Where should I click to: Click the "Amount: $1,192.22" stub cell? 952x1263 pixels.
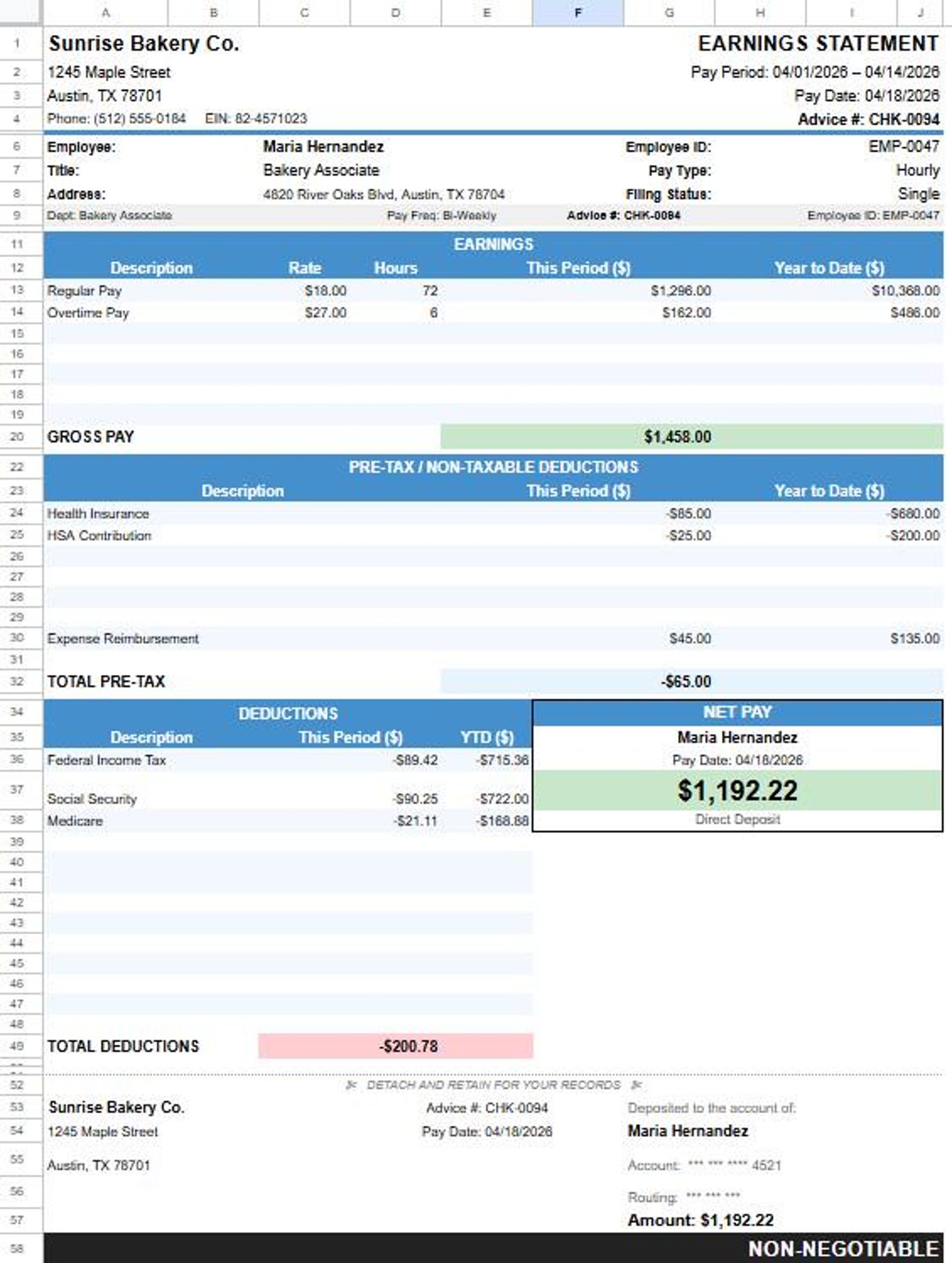(701, 1220)
